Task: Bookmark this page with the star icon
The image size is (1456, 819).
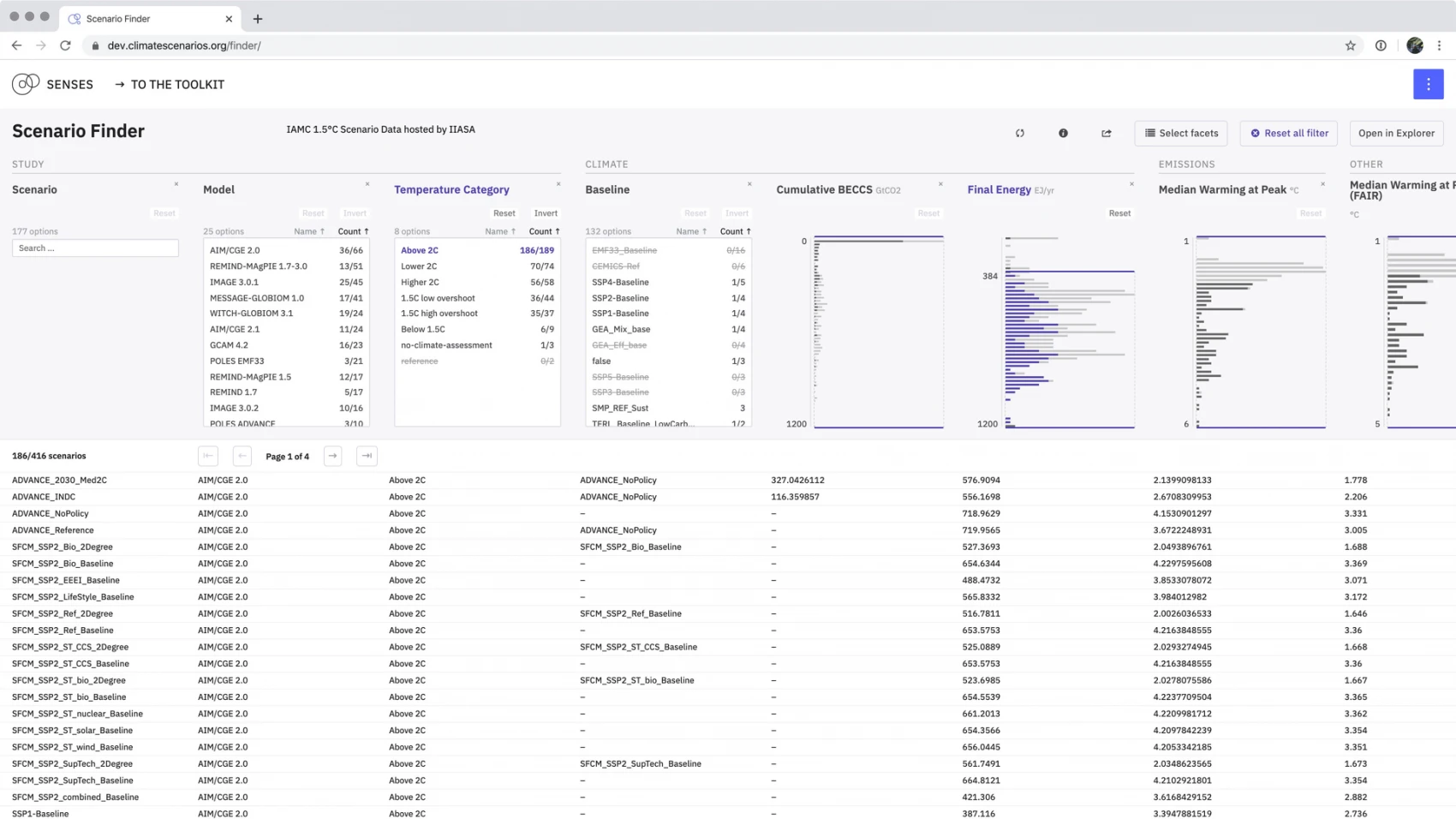Action: click(1350, 45)
